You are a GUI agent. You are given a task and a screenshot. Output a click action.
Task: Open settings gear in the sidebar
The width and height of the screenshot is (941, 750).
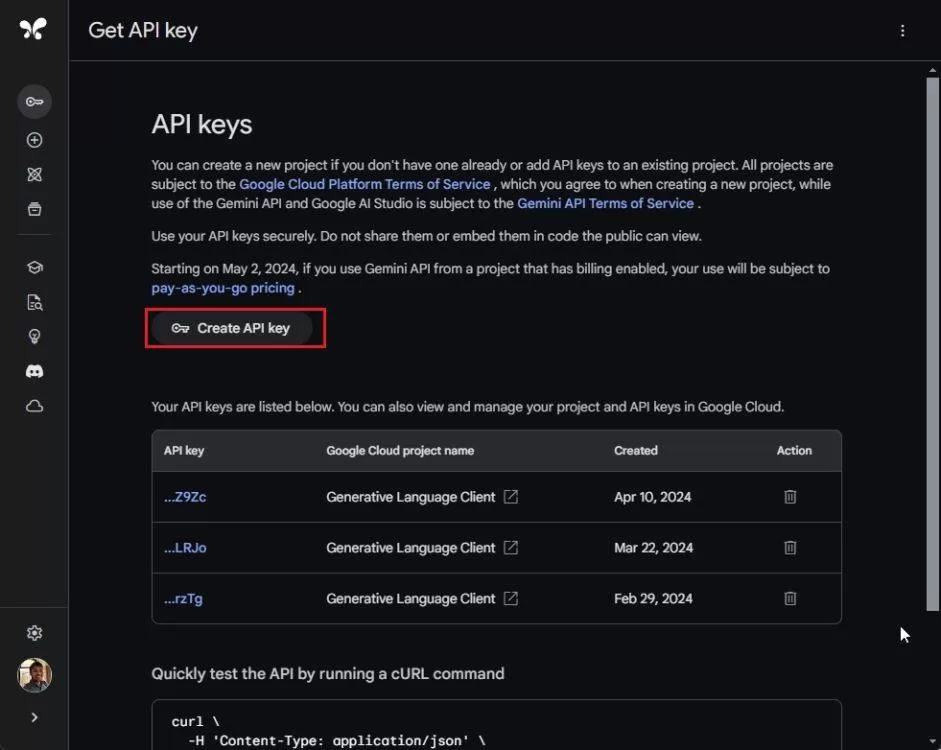tap(34, 633)
